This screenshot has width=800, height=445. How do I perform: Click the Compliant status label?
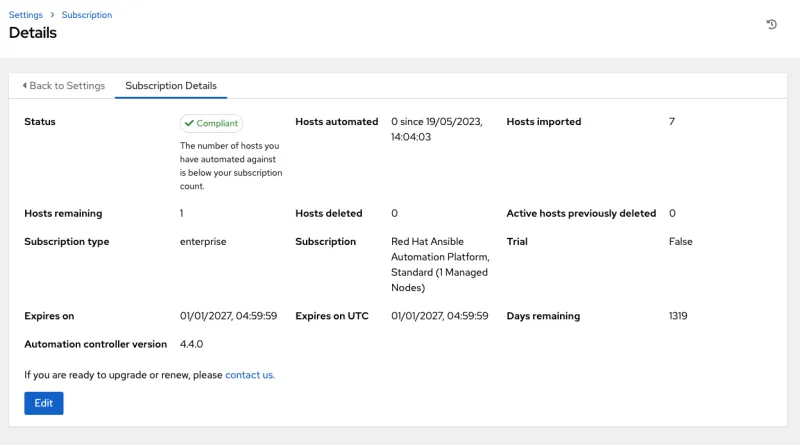click(x=211, y=123)
